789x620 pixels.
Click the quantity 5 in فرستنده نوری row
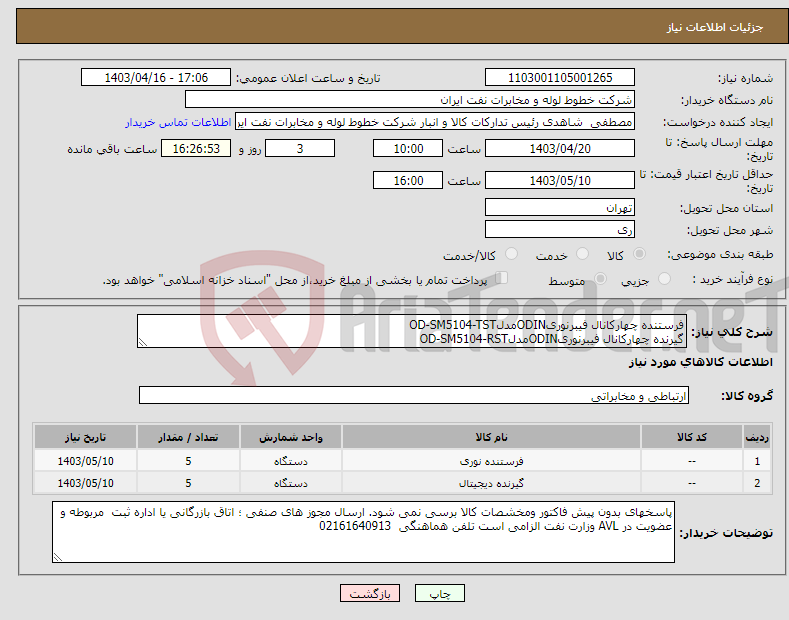click(x=188, y=461)
